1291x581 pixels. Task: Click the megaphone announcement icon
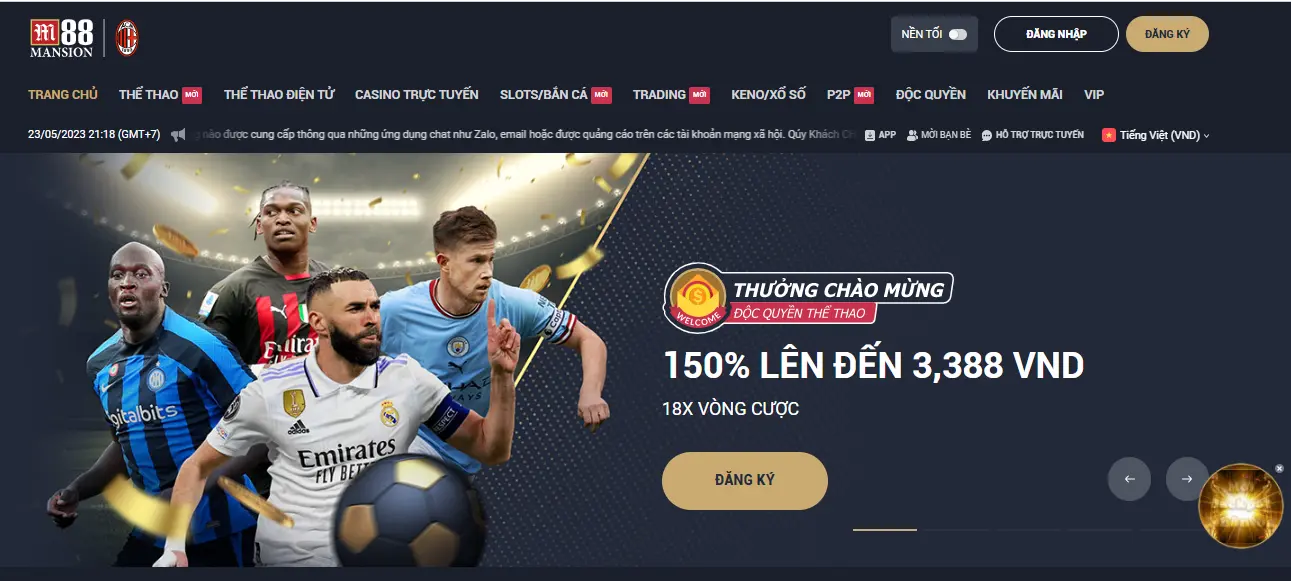tap(178, 135)
